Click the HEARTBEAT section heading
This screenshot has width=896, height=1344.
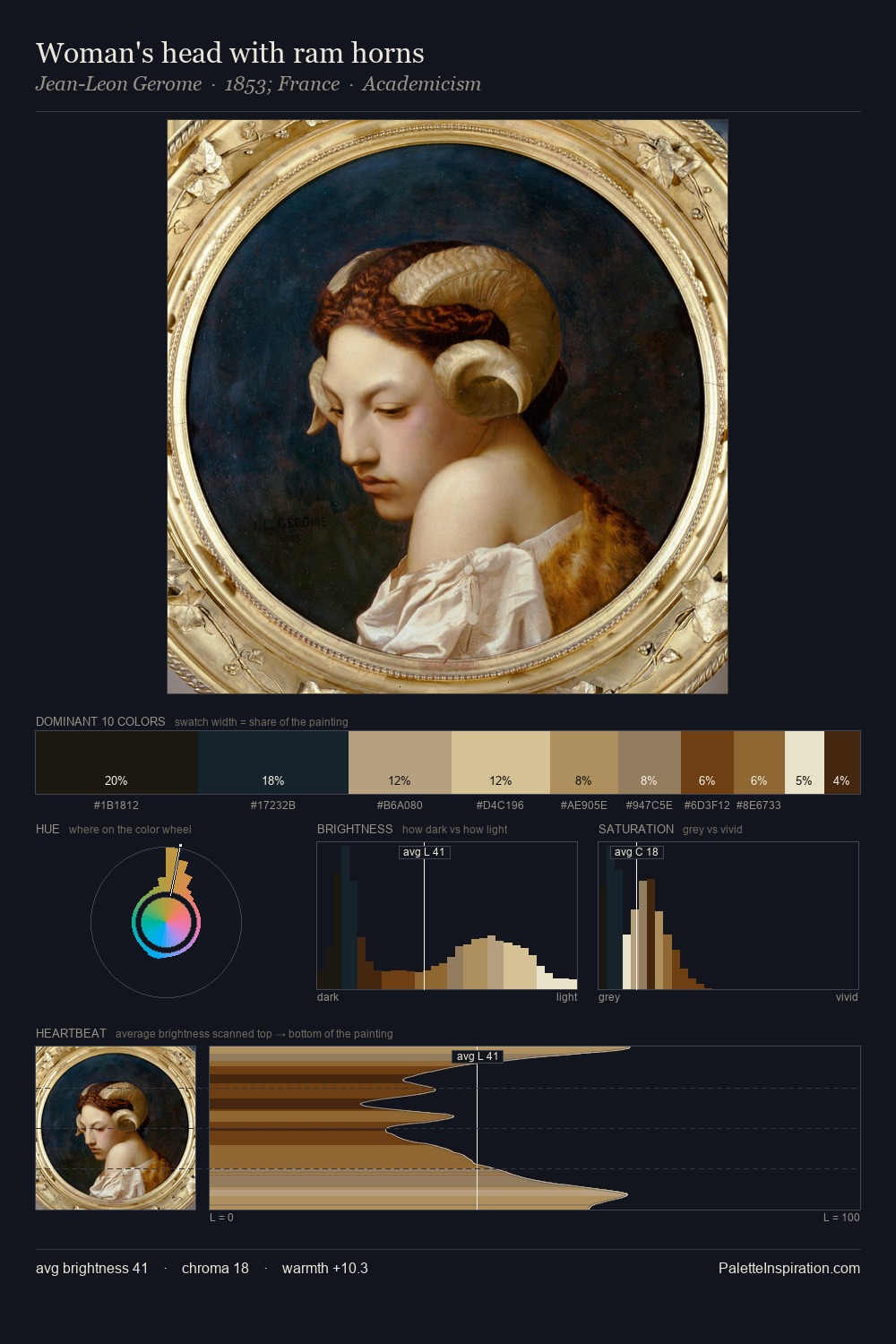pyautogui.click(x=71, y=1034)
